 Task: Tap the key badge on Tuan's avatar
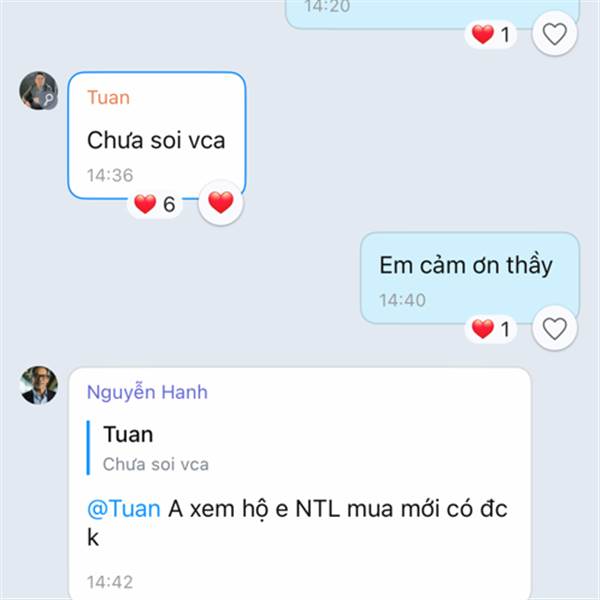(49, 100)
